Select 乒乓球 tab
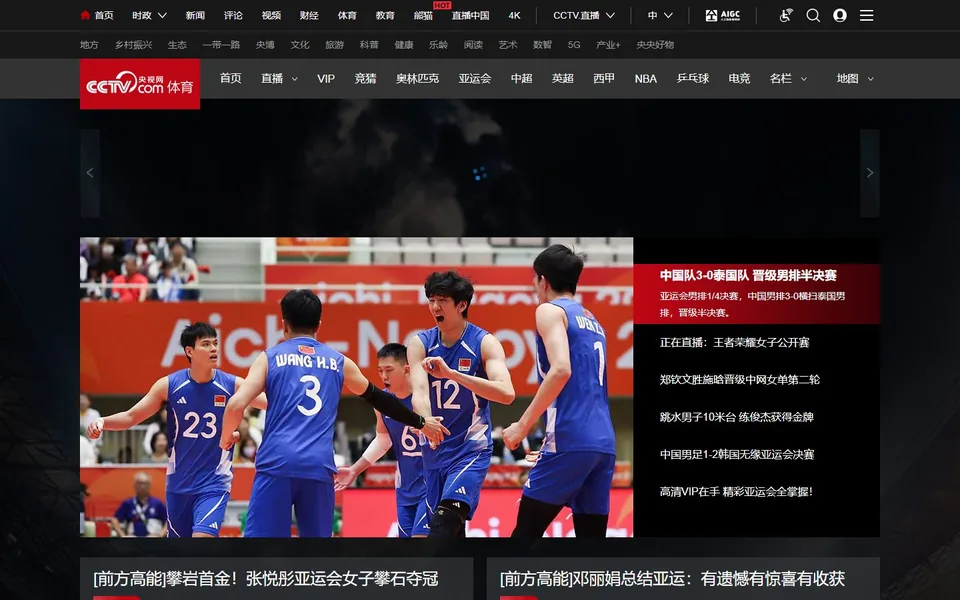The width and height of the screenshot is (960, 600). tap(693, 78)
